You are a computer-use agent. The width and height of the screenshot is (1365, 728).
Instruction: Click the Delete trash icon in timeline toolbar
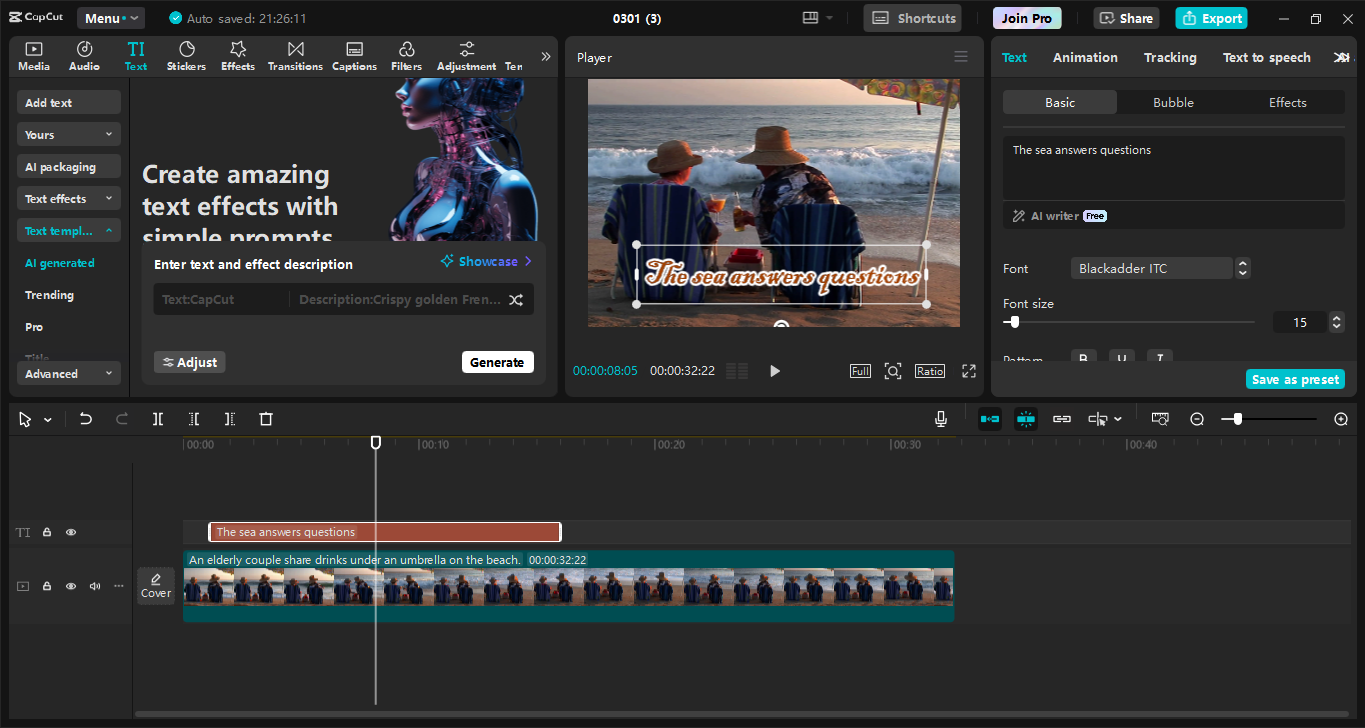pos(266,419)
